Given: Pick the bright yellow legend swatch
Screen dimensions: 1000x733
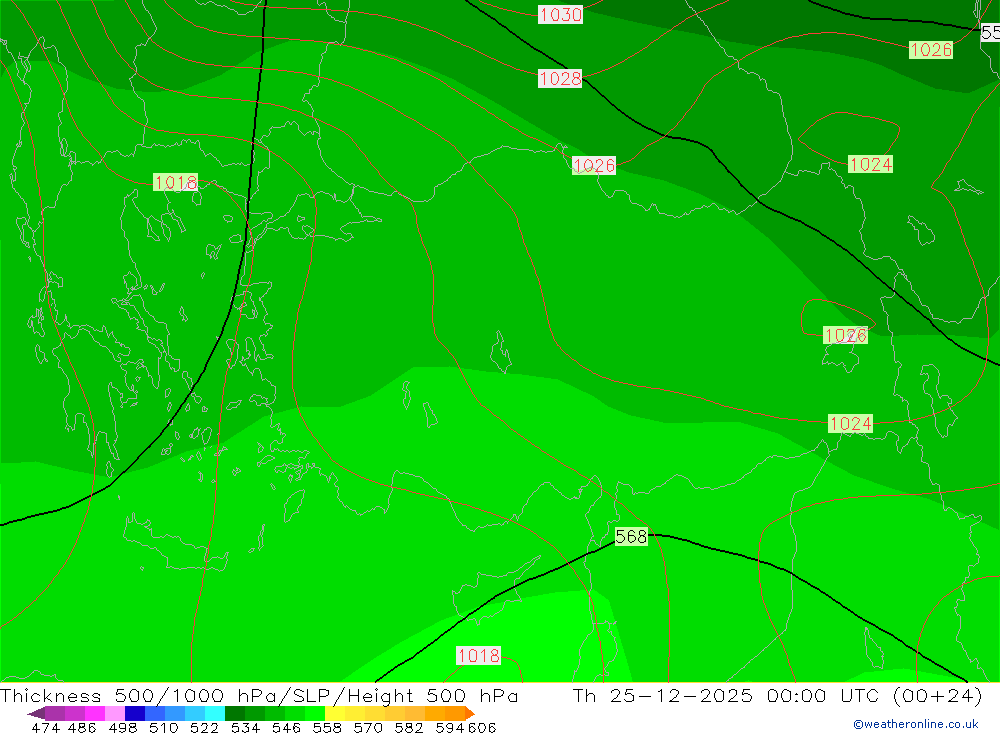Looking at the screenshot, I should [335, 713].
